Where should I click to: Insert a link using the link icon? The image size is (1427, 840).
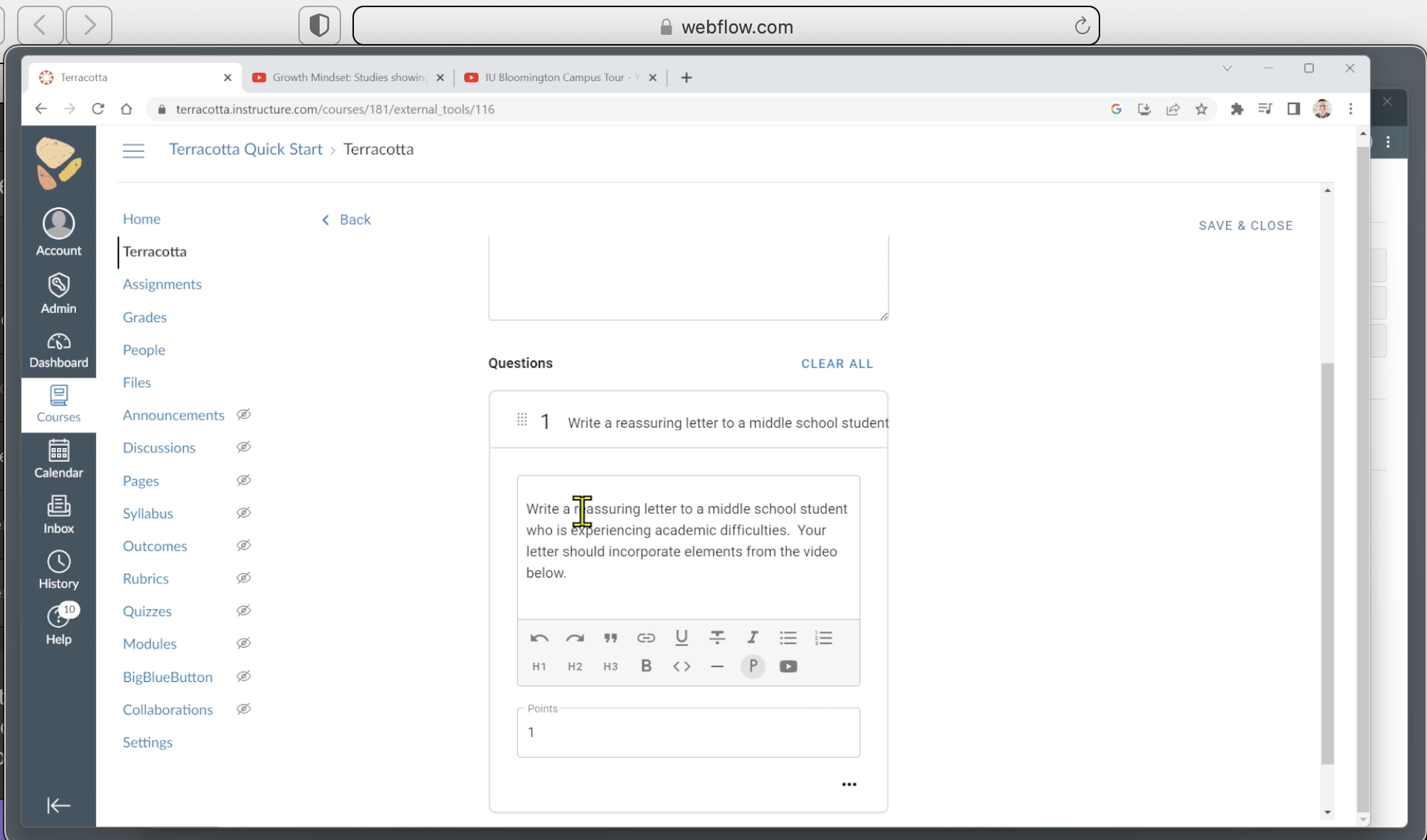click(646, 638)
